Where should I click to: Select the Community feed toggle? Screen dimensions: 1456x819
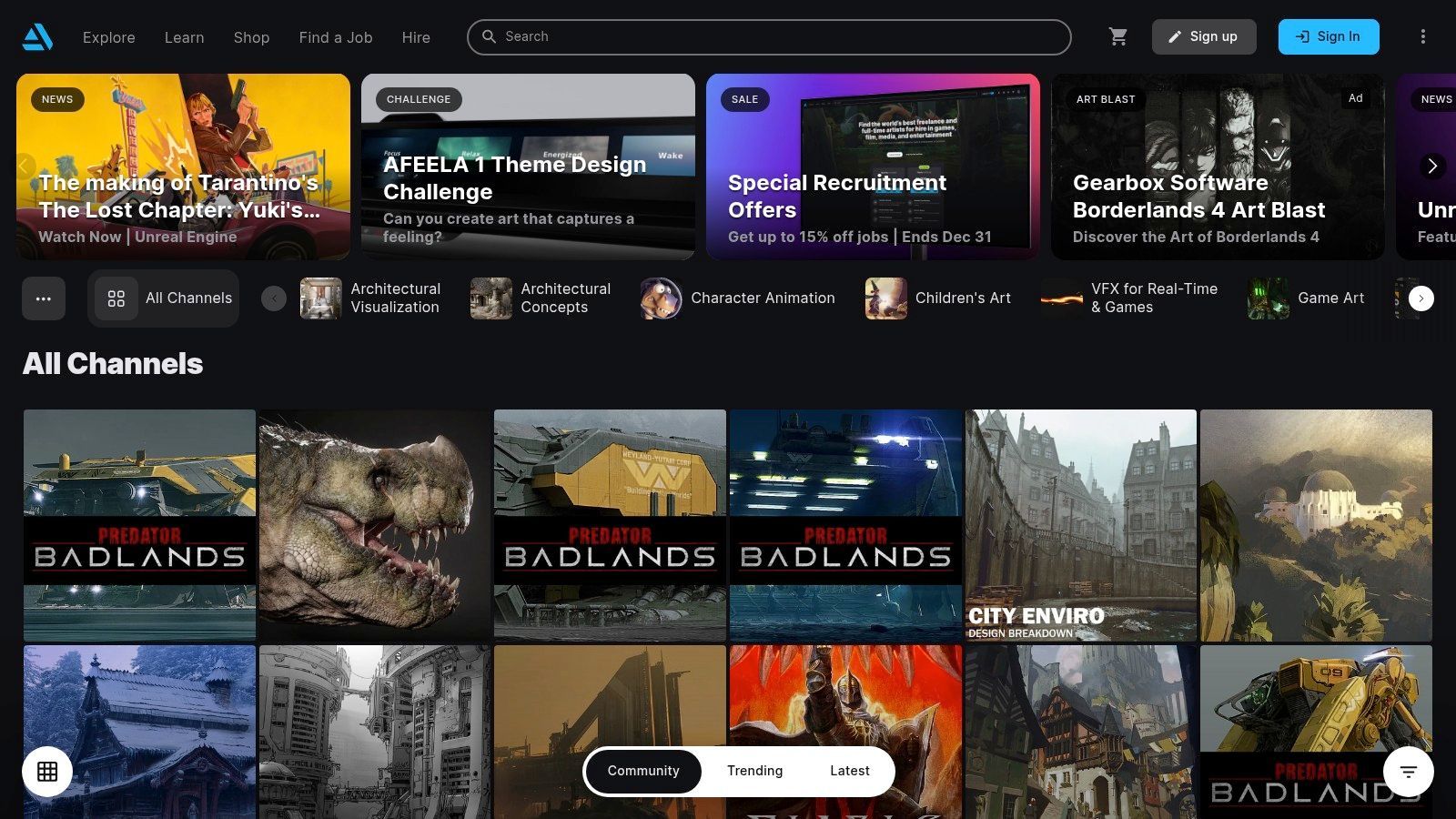click(x=643, y=772)
